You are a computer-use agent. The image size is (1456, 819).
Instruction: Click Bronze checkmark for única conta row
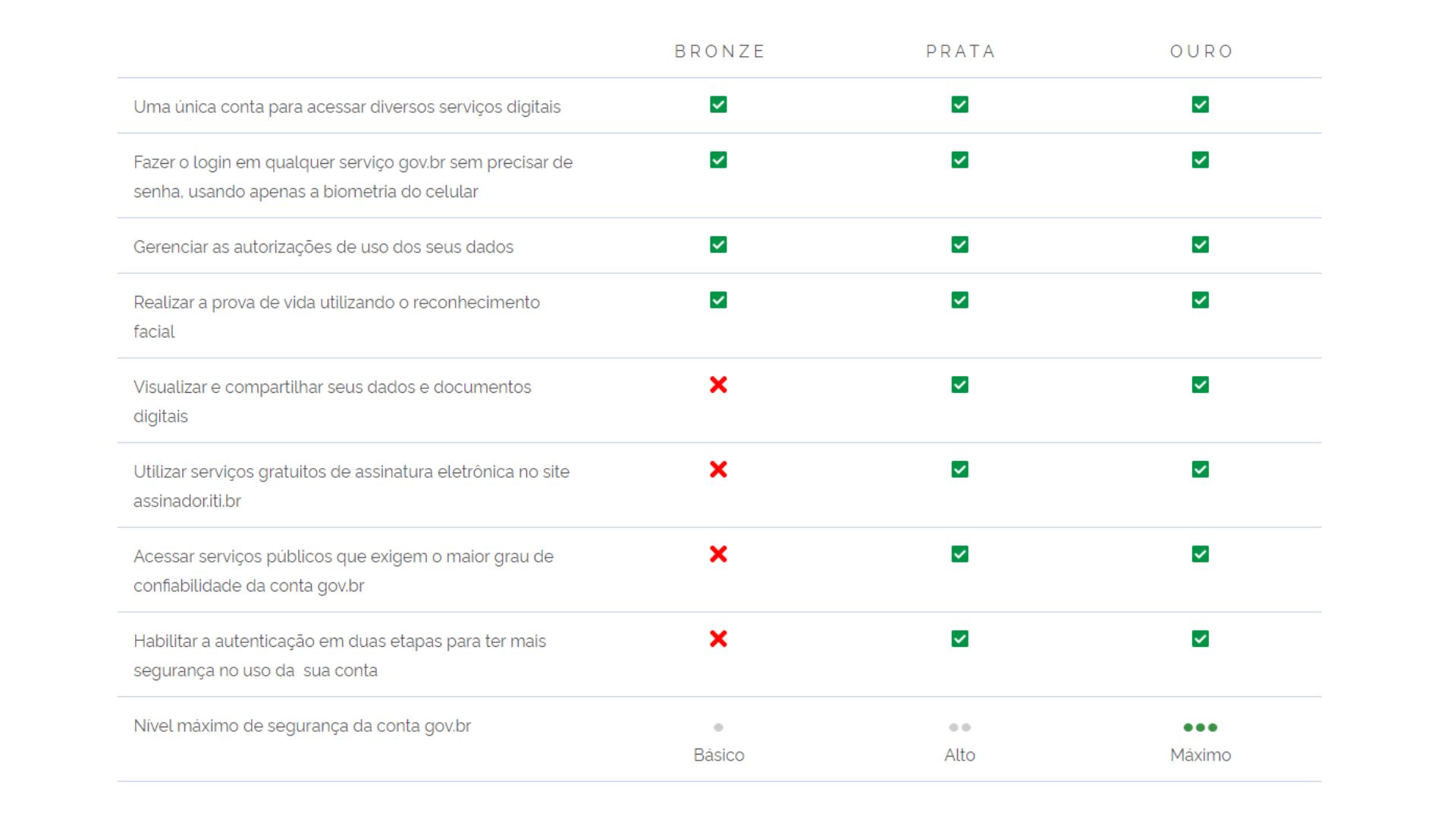(x=718, y=105)
